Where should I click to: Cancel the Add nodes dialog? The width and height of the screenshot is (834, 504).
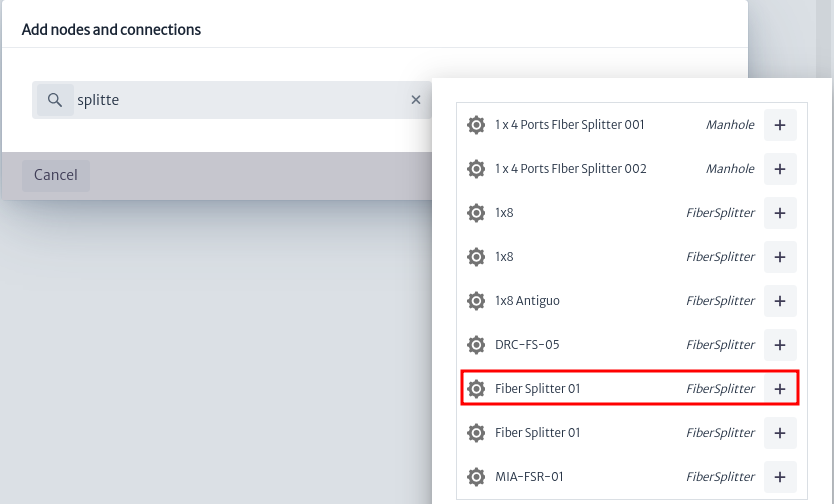coord(56,175)
